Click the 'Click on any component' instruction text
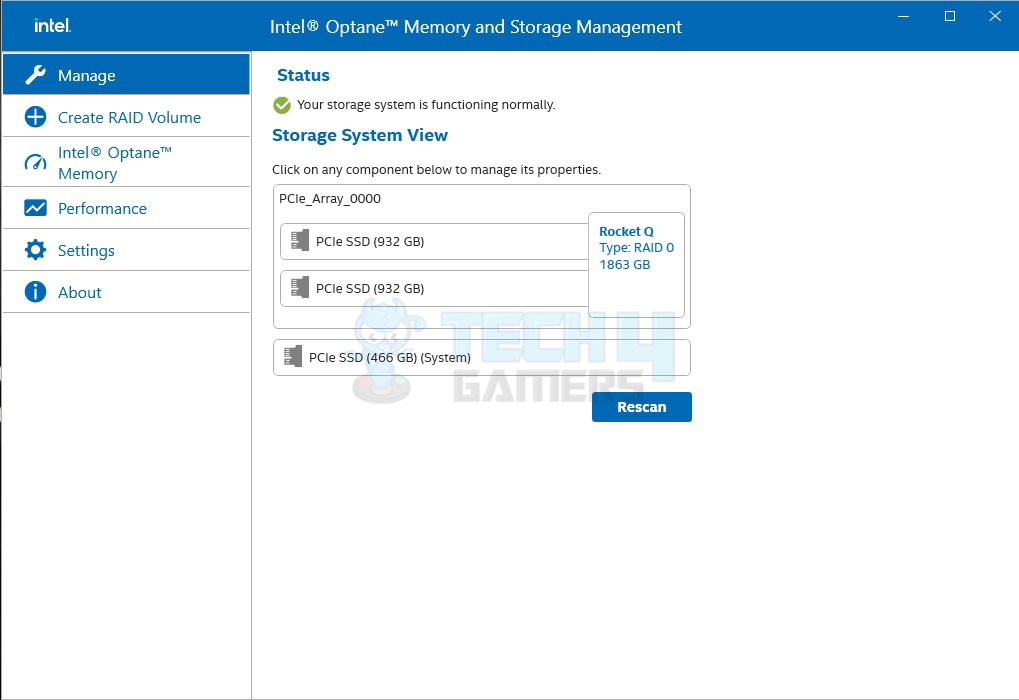The image size is (1019, 700). pos(436,170)
